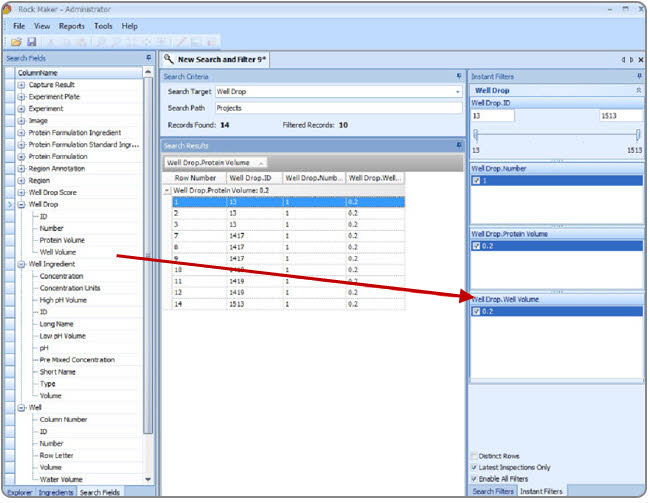Open the File menu
This screenshot has height=503, width=650.
pyautogui.click(x=19, y=26)
